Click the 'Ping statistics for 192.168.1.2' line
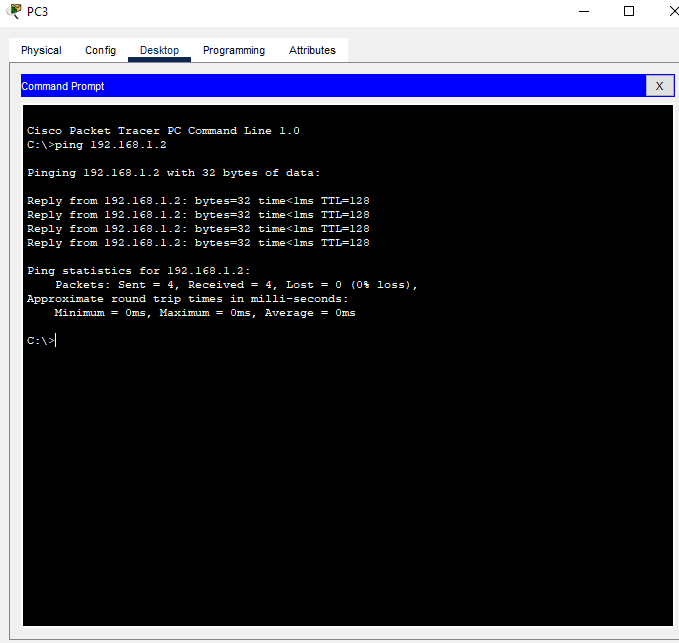 [138, 271]
